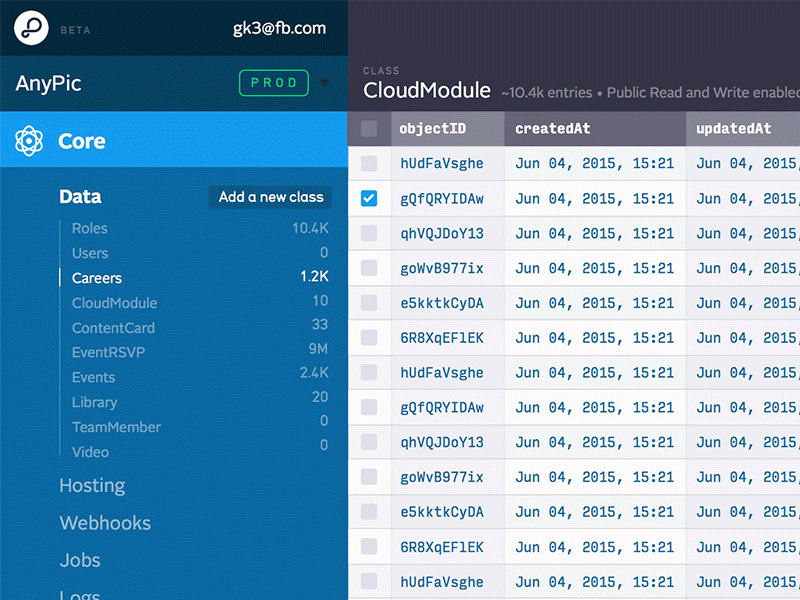This screenshot has width=800, height=600.
Task: Select the ContentCard class
Action: pos(113,328)
